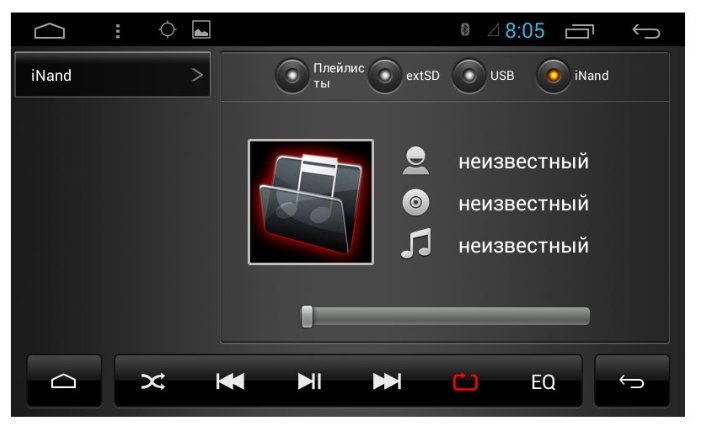Tap the album art folder thumbnail
The height and width of the screenshot is (431, 701).
pyautogui.click(x=311, y=202)
